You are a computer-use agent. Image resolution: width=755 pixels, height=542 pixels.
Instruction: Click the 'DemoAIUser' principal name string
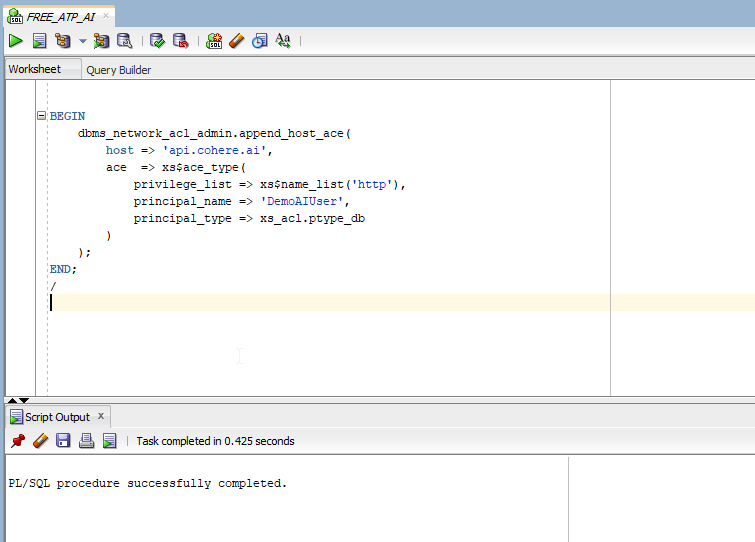(302, 202)
